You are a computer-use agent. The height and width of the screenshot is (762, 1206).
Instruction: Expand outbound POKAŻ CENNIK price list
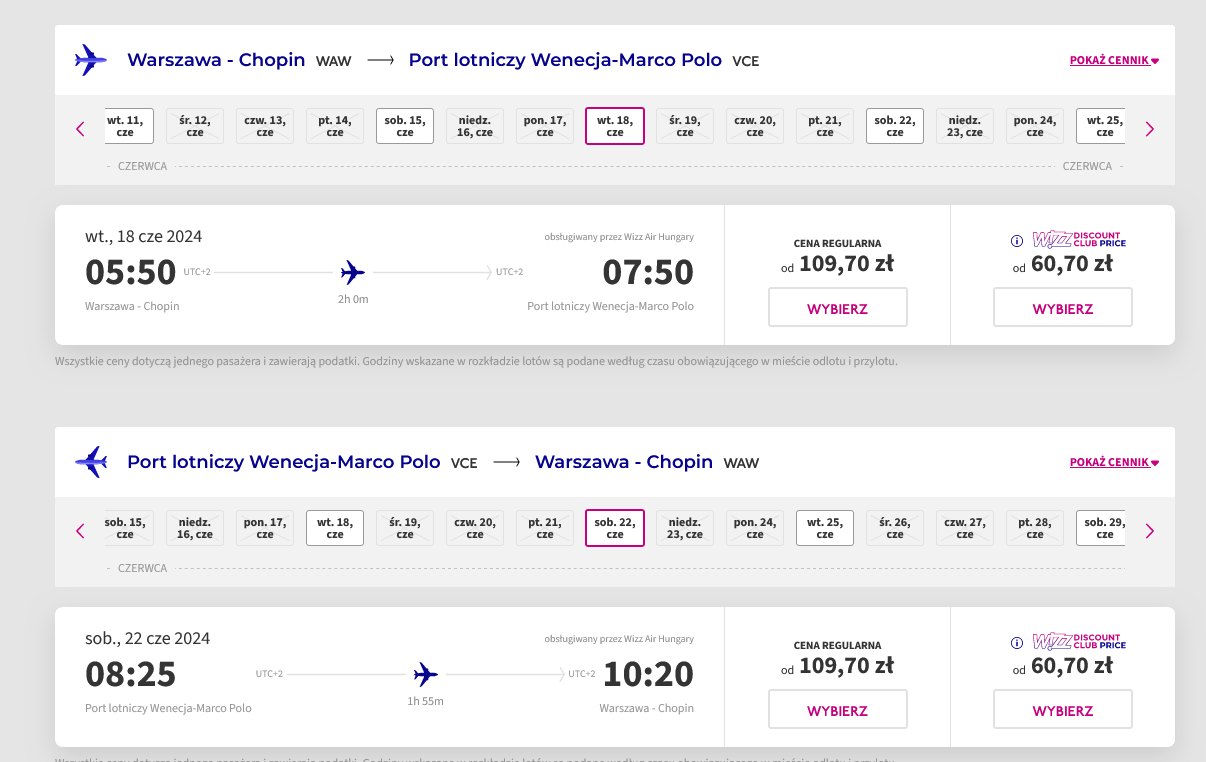click(1114, 60)
